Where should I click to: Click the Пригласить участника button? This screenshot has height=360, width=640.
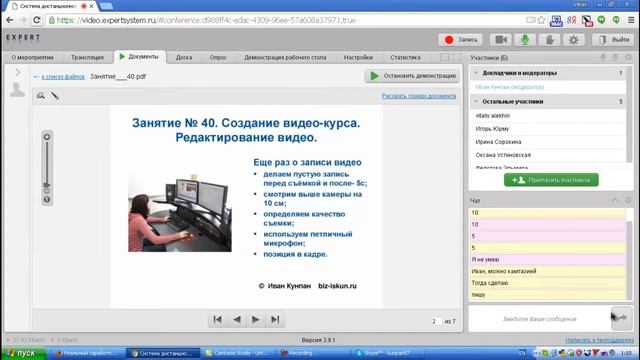pyautogui.click(x=551, y=180)
